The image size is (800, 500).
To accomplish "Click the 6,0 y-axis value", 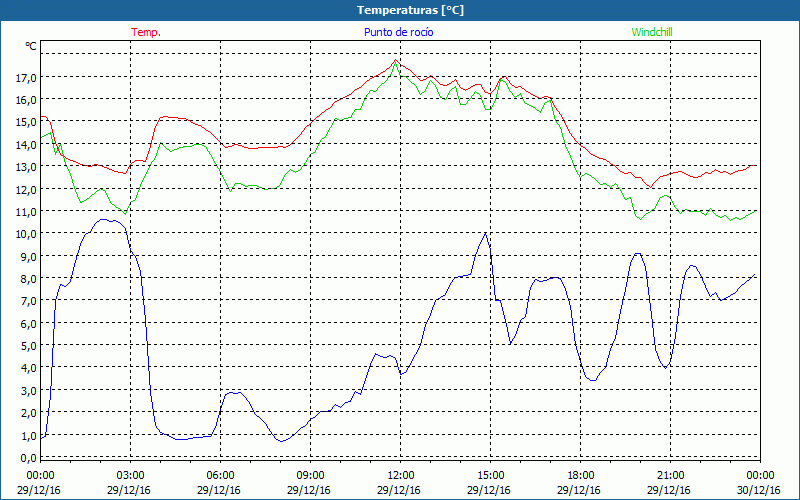I will tap(29, 323).
